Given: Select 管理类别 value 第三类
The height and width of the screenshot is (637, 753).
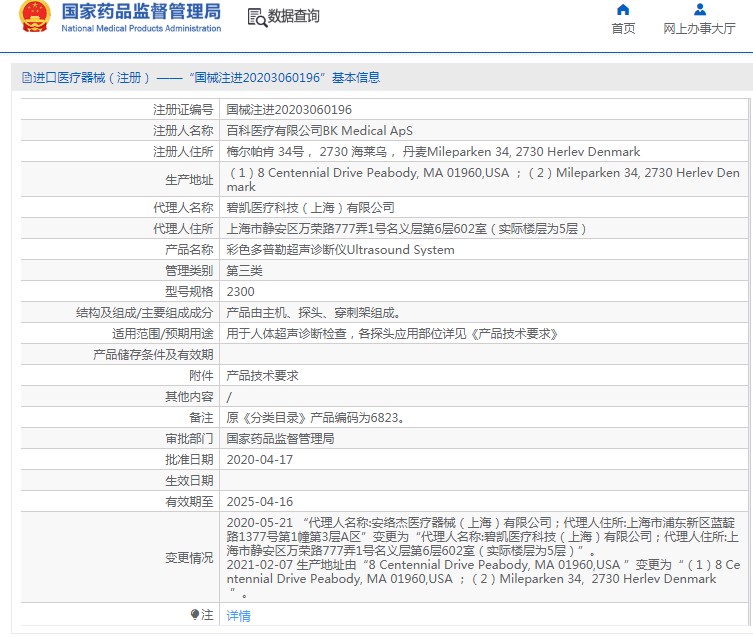Looking at the screenshot, I should click(x=244, y=270).
